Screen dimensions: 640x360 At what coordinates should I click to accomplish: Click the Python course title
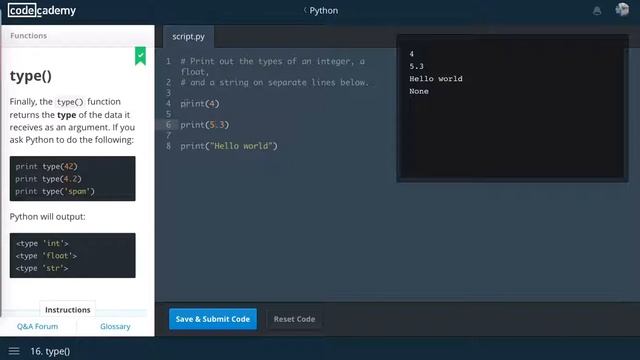(323, 11)
